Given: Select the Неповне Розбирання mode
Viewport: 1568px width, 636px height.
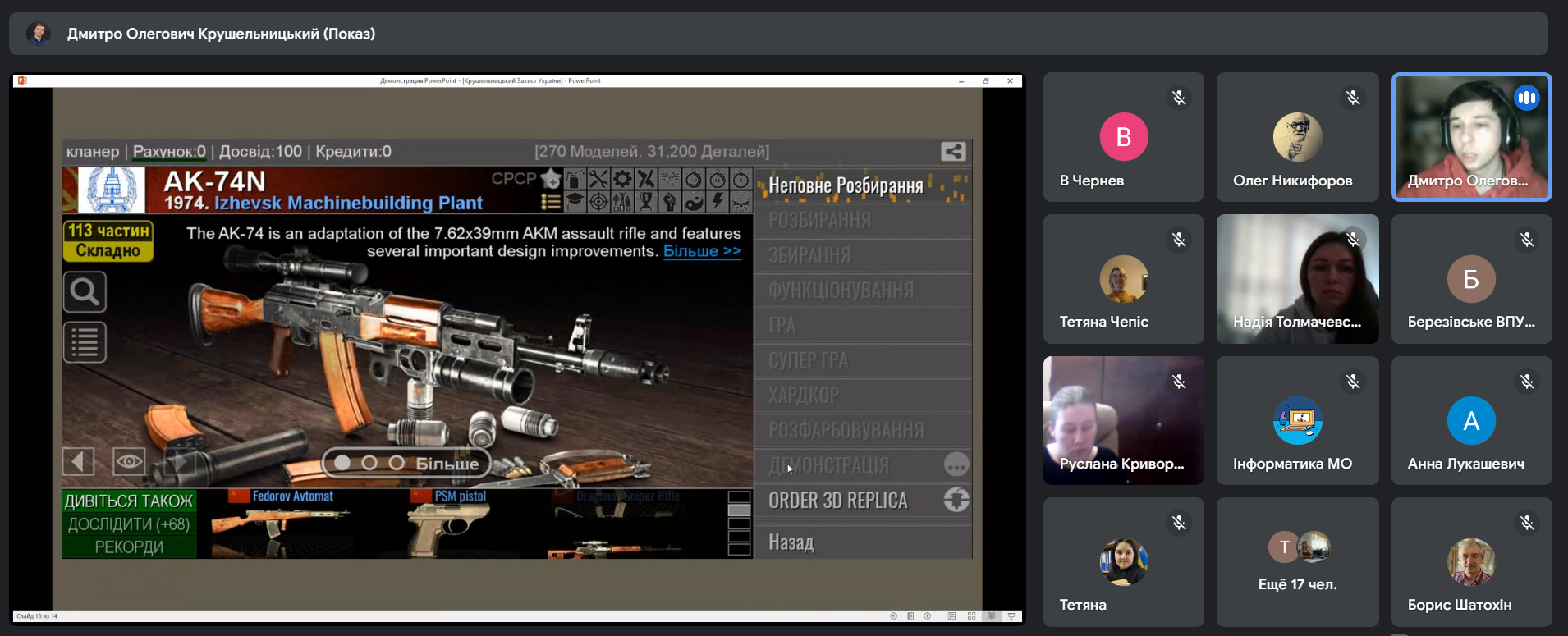Looking at the screenshot, I should coord(846,186).
